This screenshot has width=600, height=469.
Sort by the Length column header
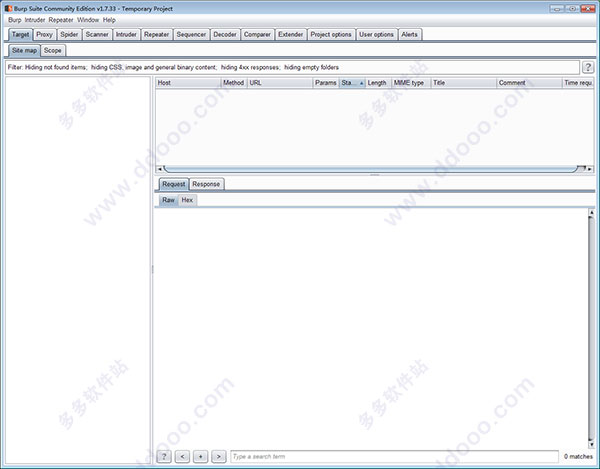click(x=378, y=83)
